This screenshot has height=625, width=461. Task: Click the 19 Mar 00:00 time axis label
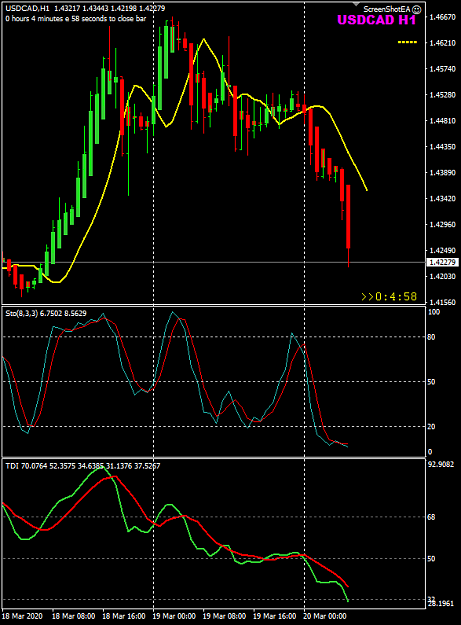click(174, 616)
